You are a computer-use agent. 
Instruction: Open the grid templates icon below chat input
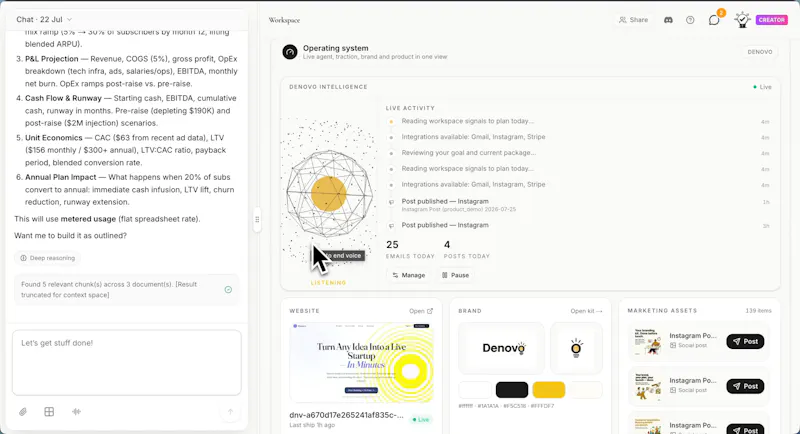49,412
